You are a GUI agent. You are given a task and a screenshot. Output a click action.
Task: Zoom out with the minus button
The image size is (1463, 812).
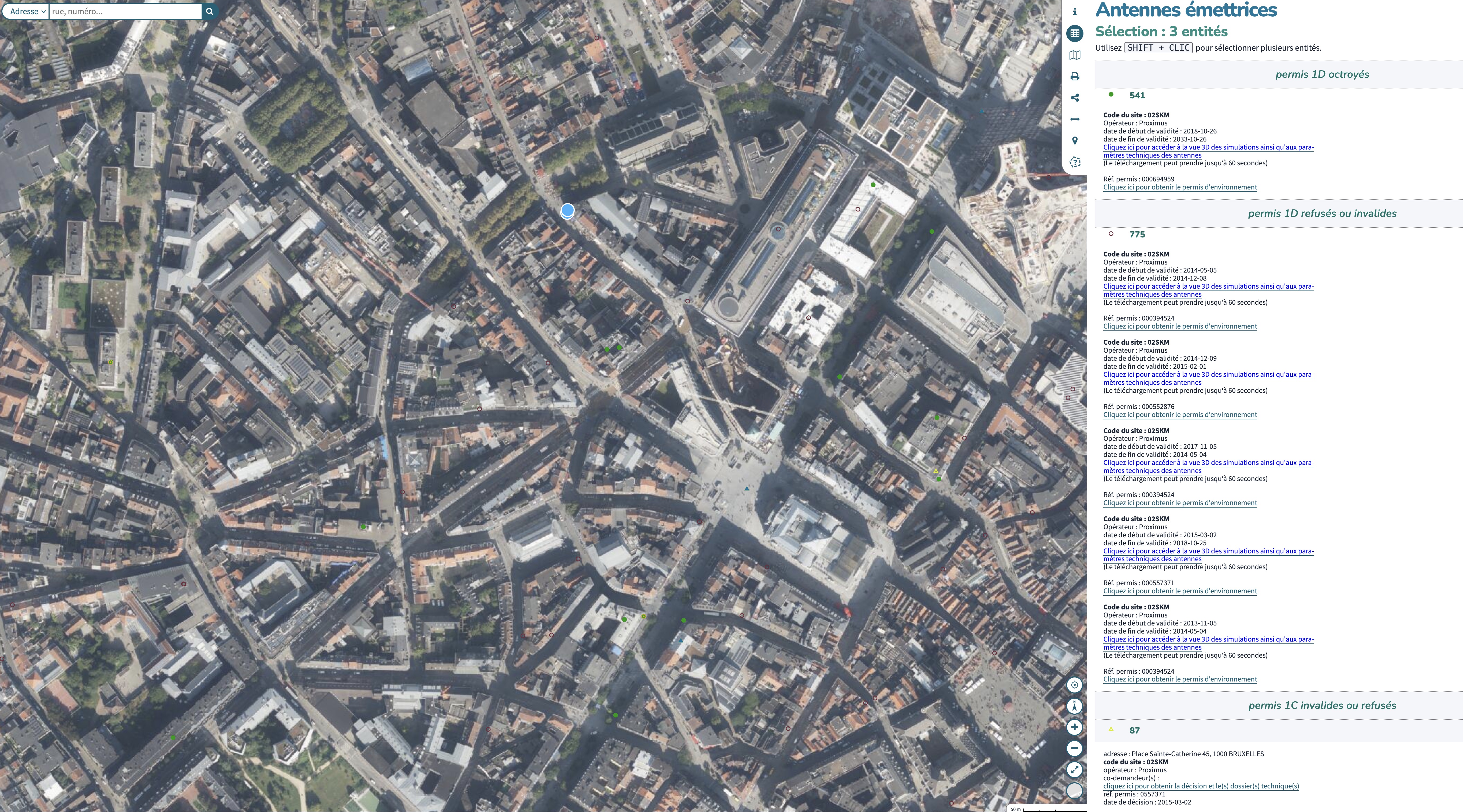(x=1074, y=748)
